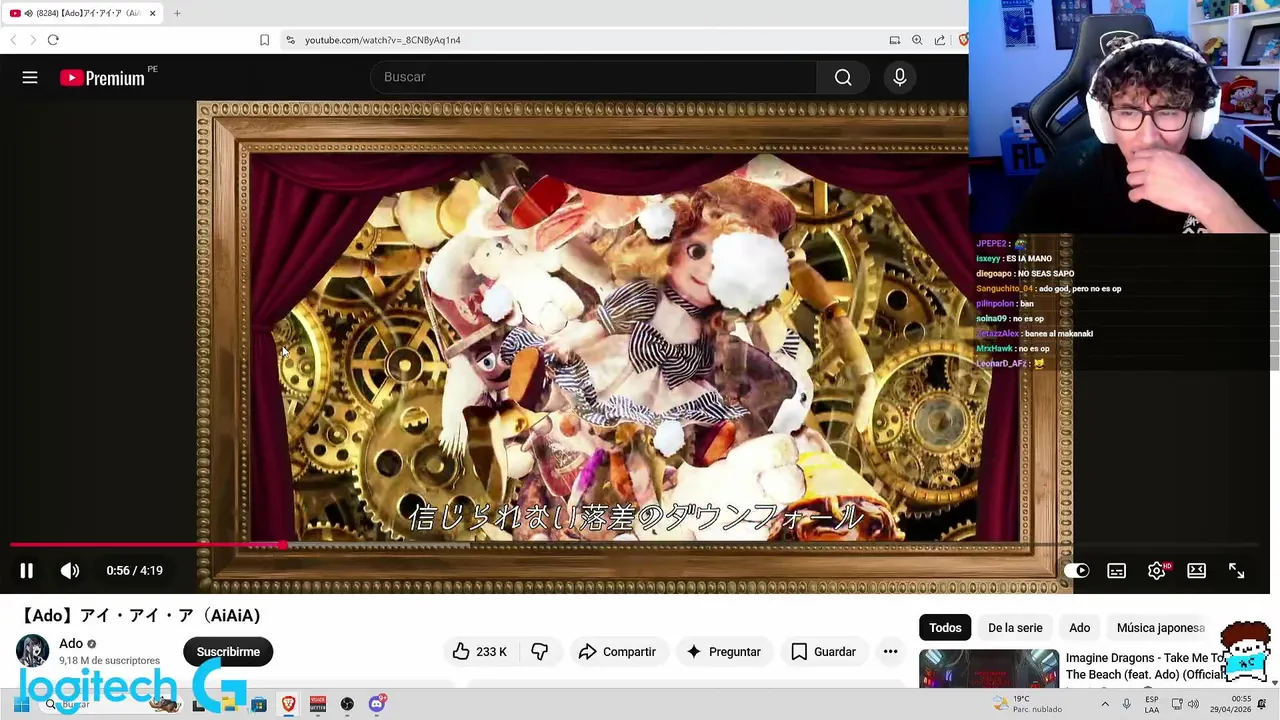Screen dimensions: 1280x720
Task: Reload the page in browser
Action: pos(53,40)
